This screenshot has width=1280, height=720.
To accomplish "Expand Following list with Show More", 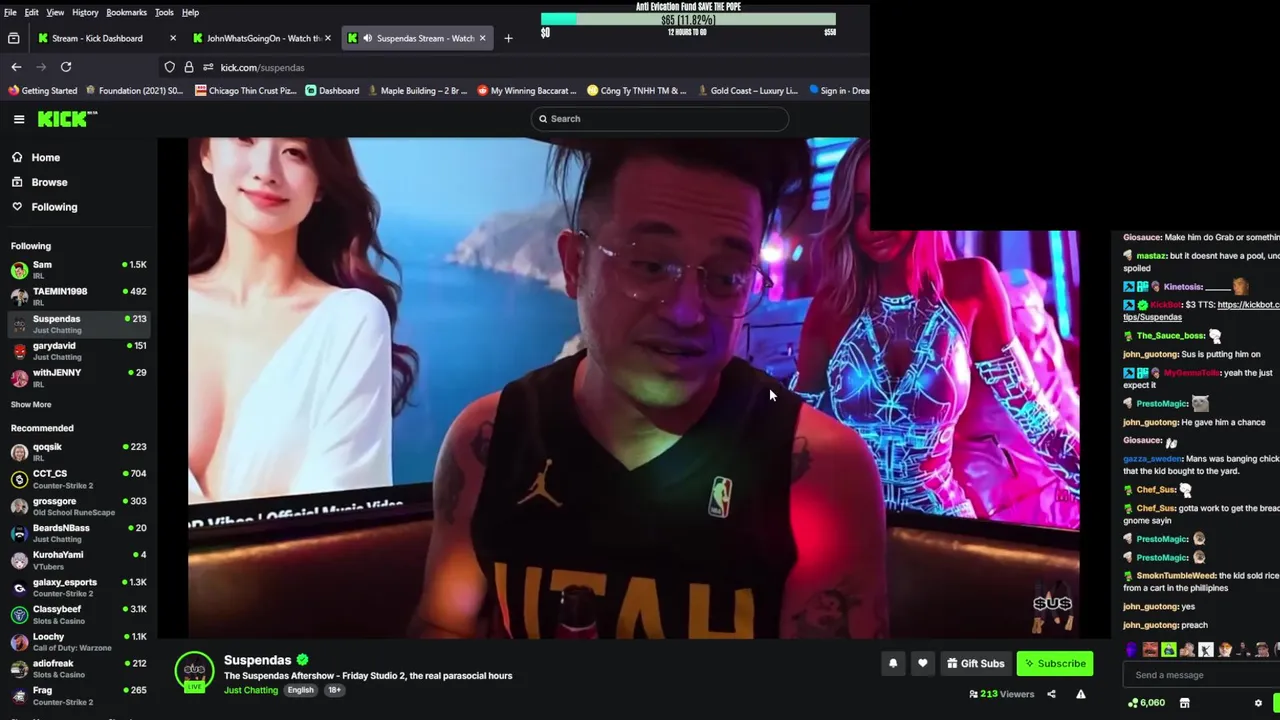I will [31, 405].
